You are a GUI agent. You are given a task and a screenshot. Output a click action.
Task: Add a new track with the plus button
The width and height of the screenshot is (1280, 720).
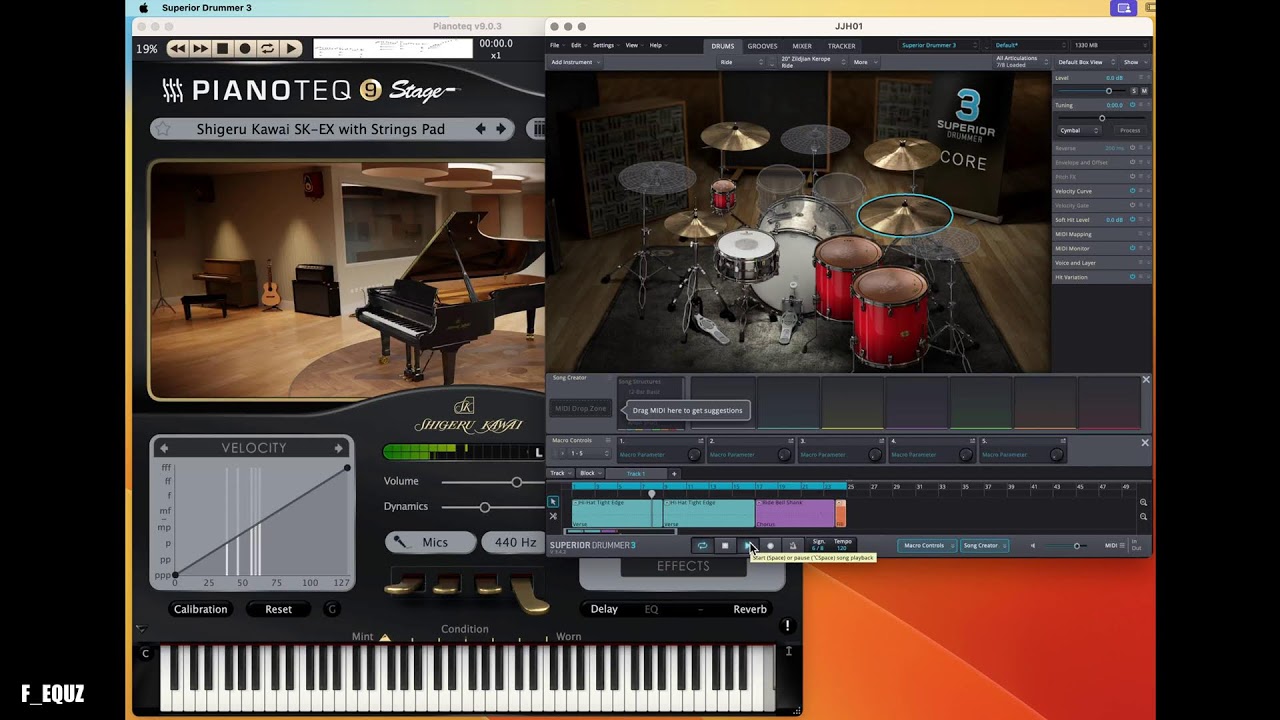(674, 473)
